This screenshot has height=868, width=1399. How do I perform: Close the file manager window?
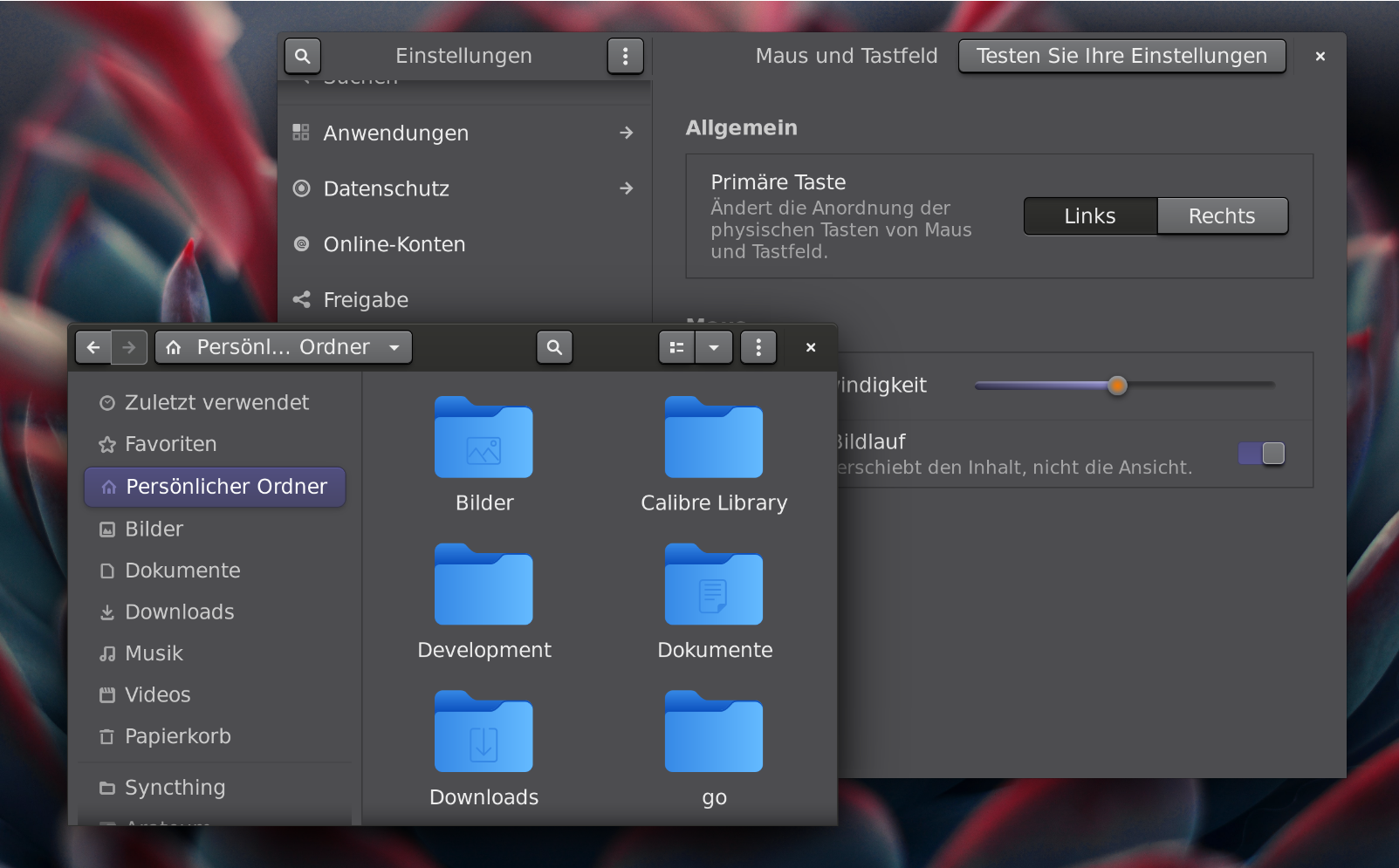[x=811, y=347]
